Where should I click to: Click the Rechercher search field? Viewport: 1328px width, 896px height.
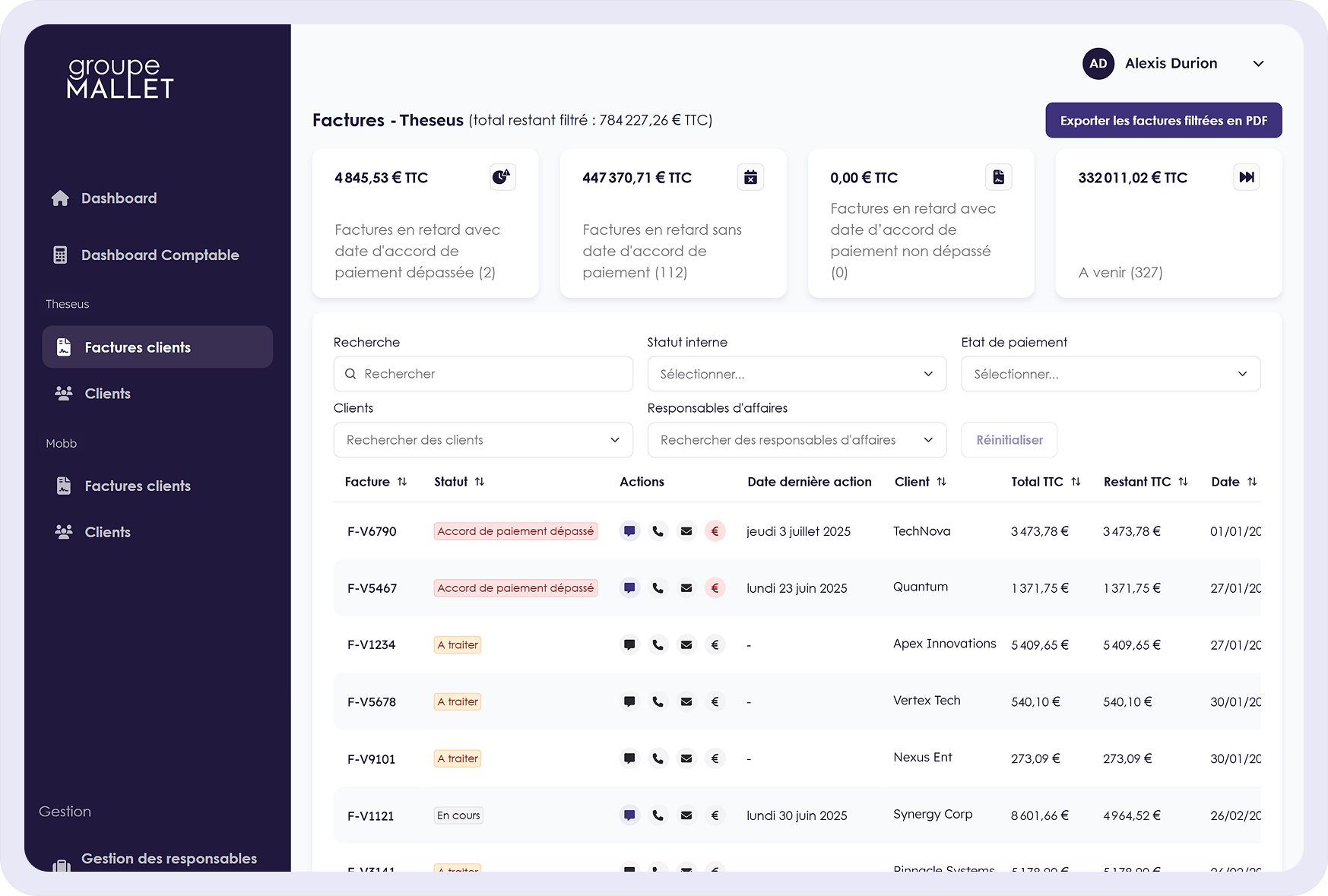tap(483, 374)
